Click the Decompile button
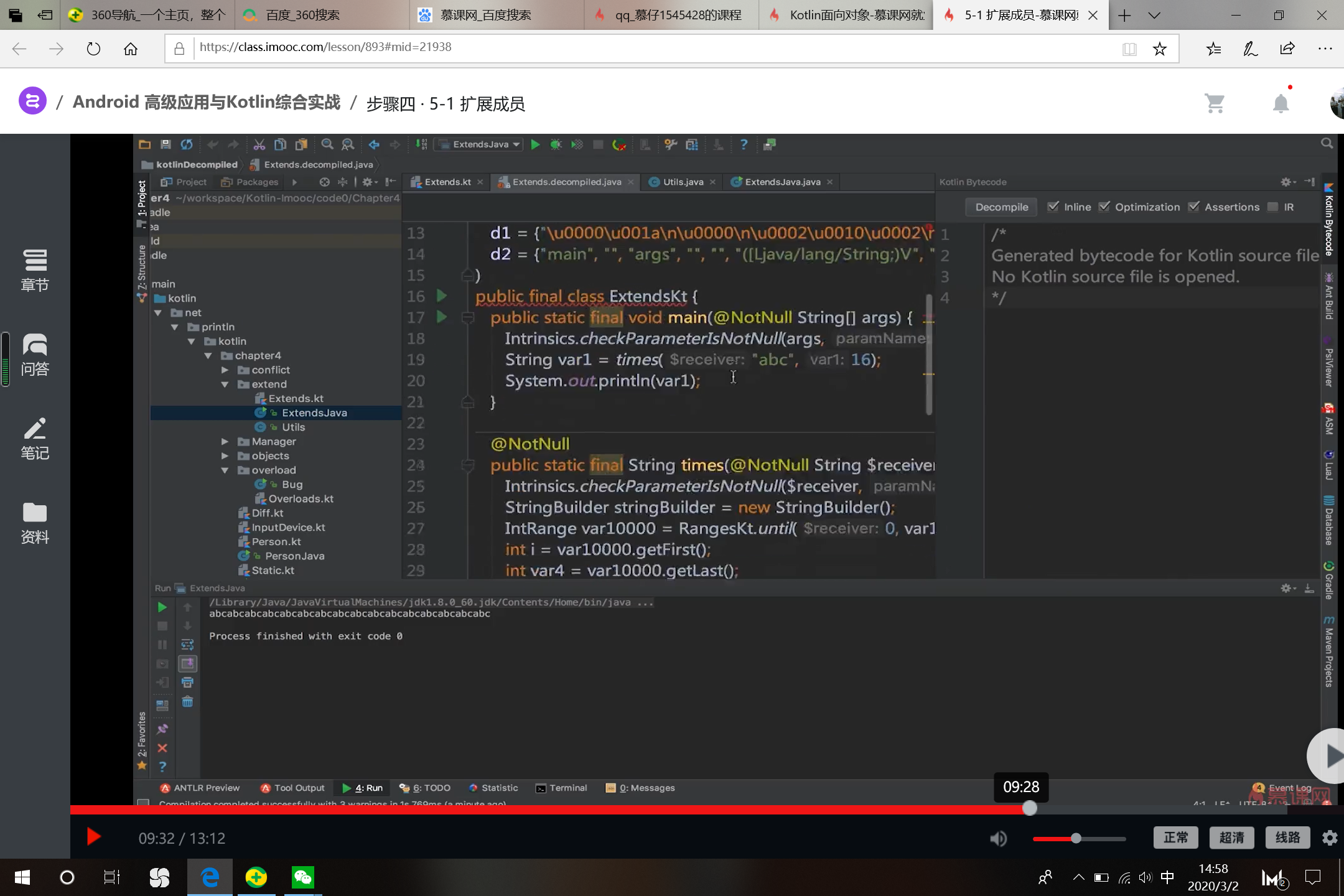This screenshot has height=896, width=1344. tap(1001, 207)
